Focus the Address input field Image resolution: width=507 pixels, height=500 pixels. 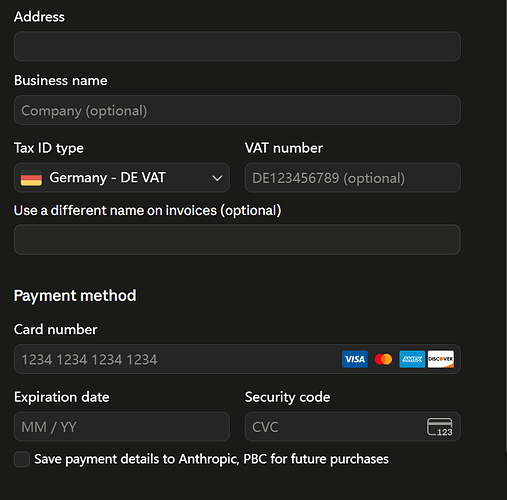237,46
